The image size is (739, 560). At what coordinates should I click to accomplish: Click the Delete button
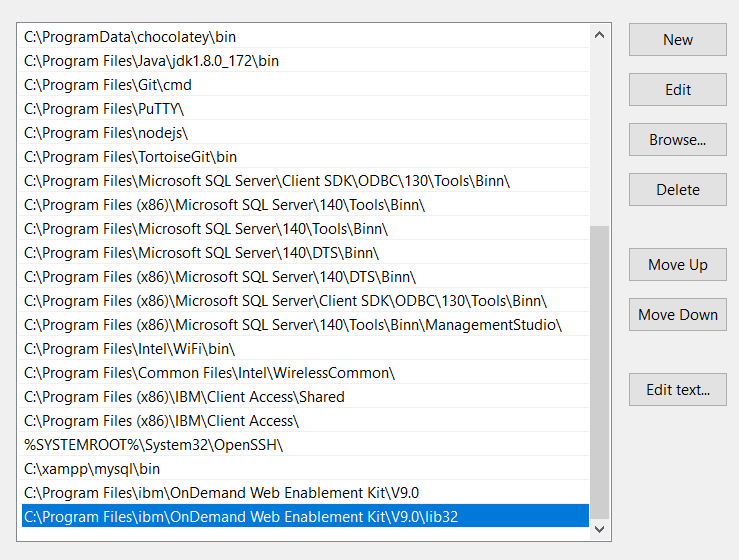(x=678, y=189)
